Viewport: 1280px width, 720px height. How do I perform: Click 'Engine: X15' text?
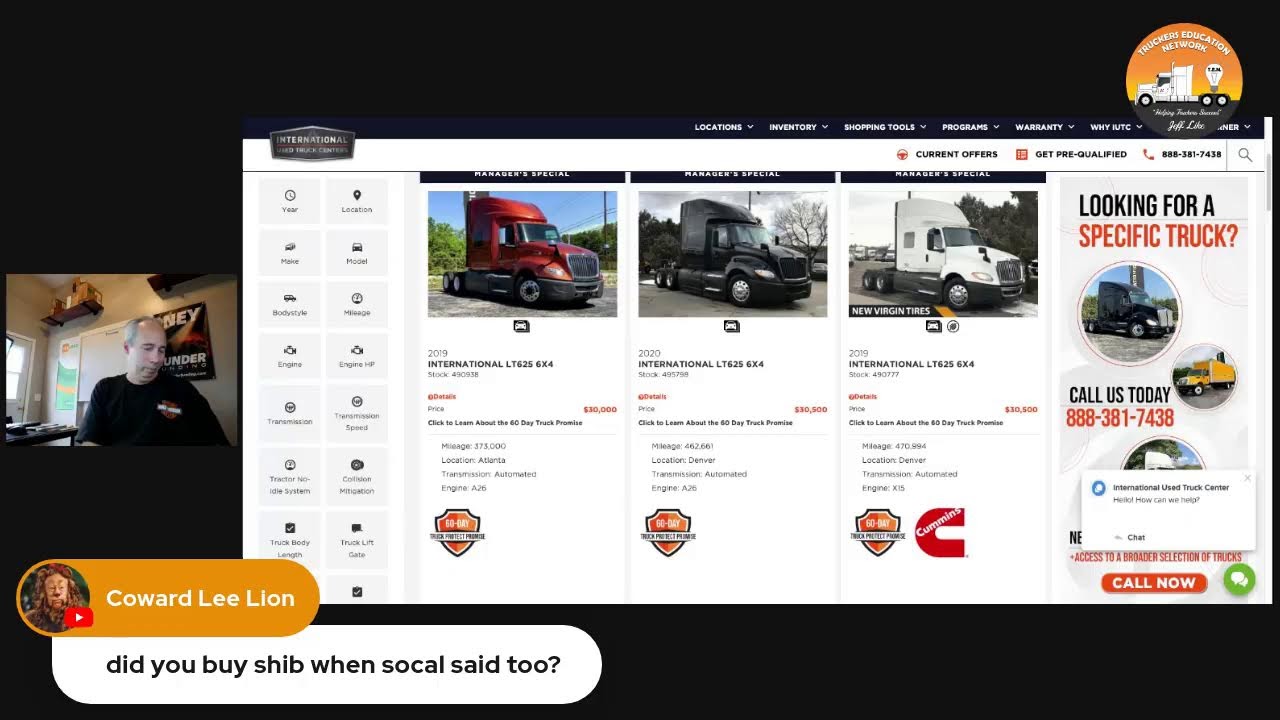pyautogui.click(x=883, y=488)
